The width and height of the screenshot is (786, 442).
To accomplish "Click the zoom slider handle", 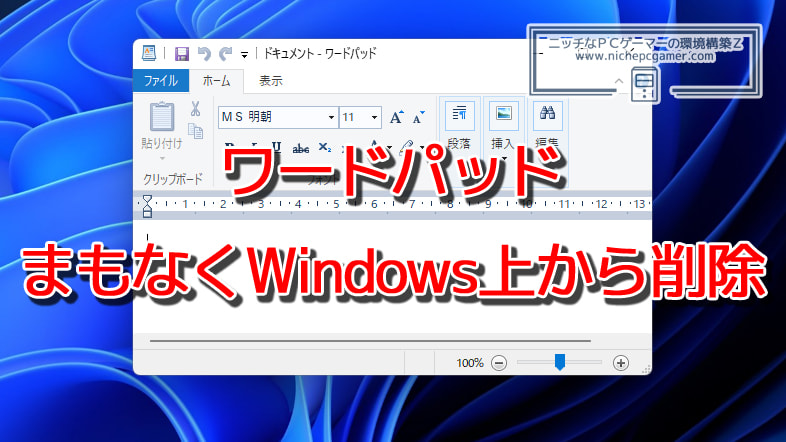I will tap(560, 362).
